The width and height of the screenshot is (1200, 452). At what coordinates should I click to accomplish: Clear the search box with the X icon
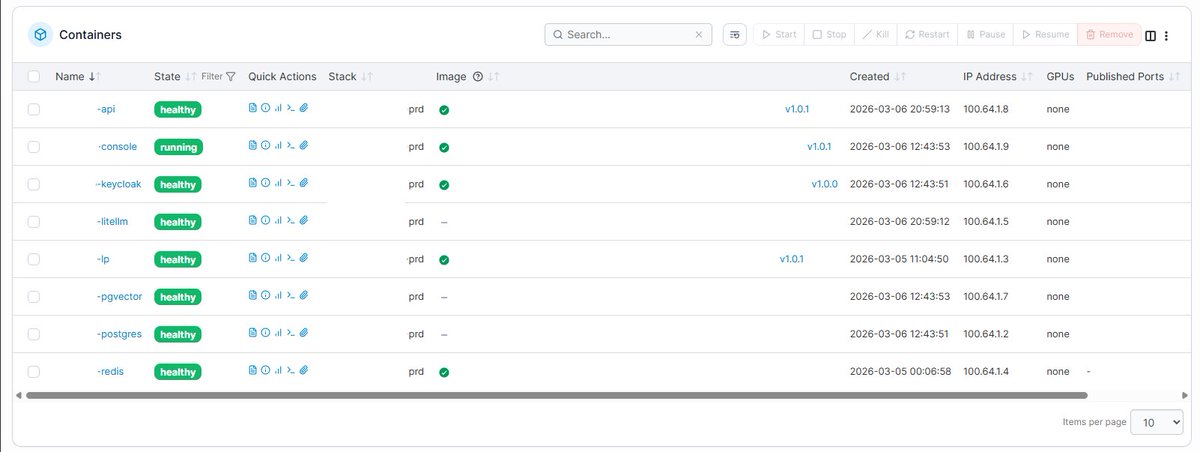pos(699,35)
